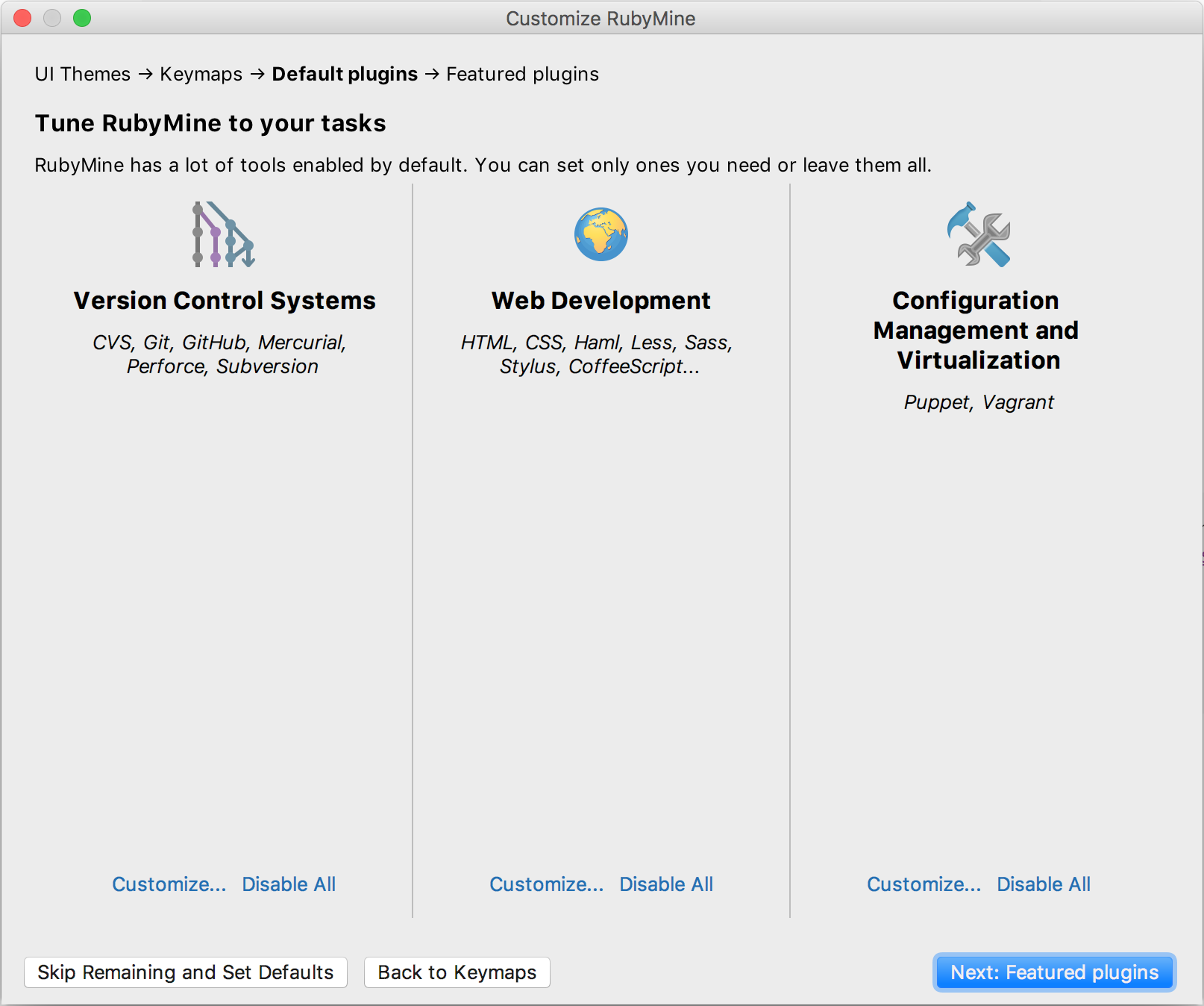Select UI Themes breadcrumb step
Image resolution: width=1204 pixels, height=1006 pixels.
83,74
